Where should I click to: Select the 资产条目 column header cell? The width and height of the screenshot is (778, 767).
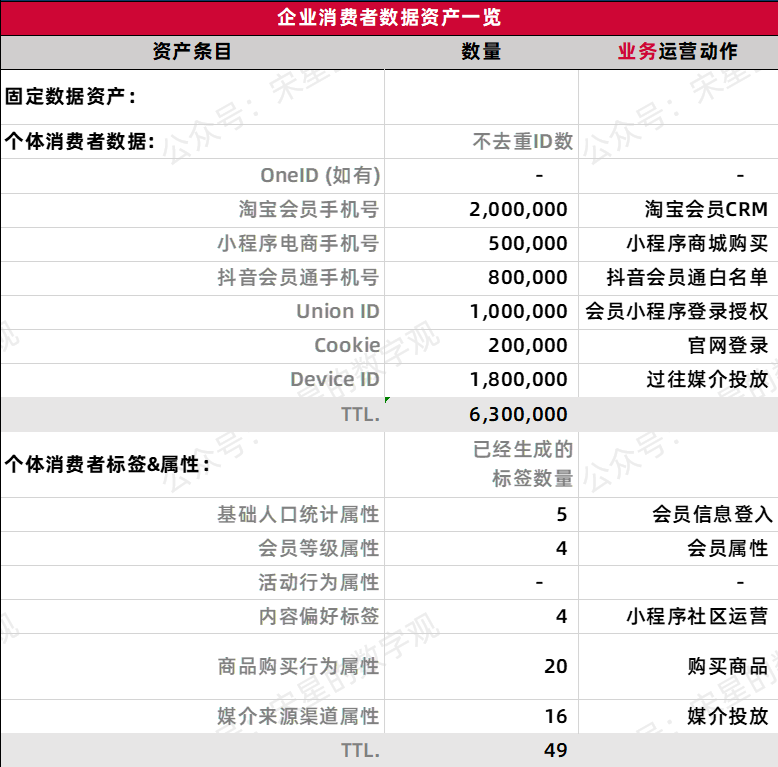click(192, 52)
